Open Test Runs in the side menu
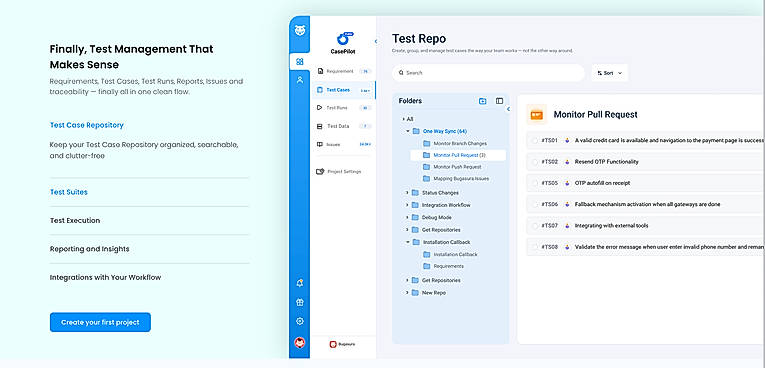 [x=343, y=108]
